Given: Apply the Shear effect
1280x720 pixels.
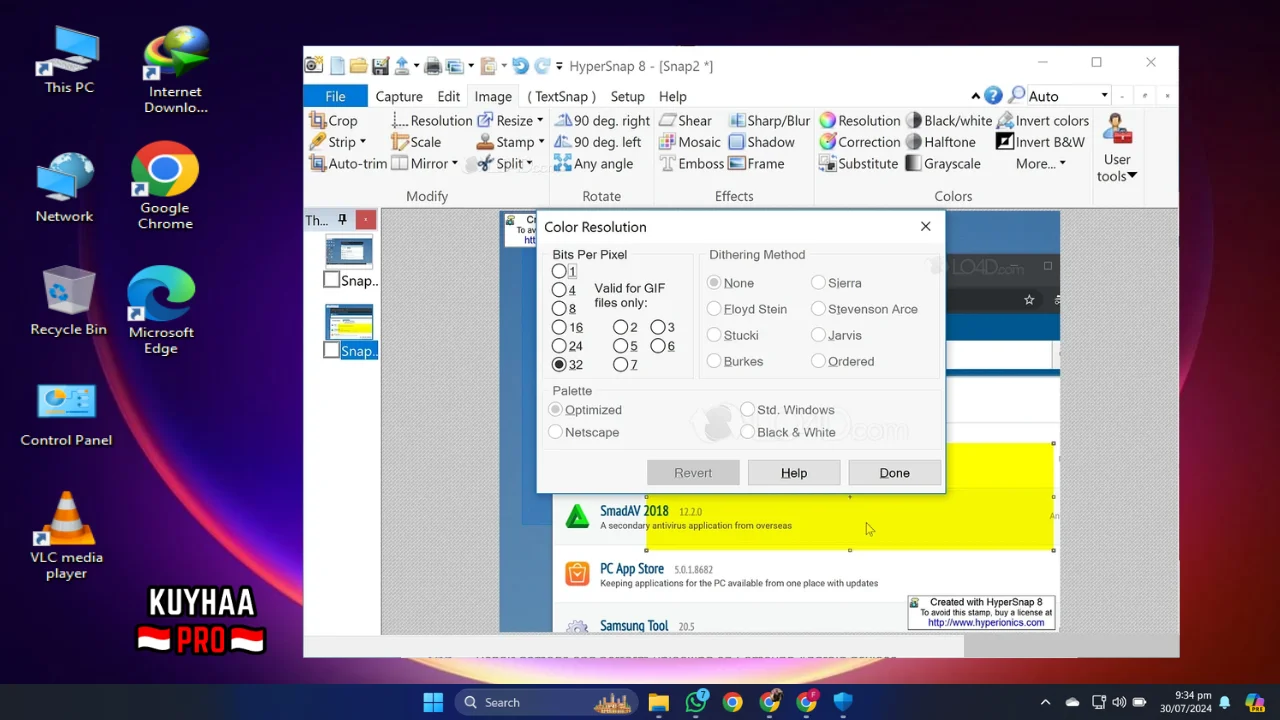Looking at the screenshot, I should [x=685, y=120].
